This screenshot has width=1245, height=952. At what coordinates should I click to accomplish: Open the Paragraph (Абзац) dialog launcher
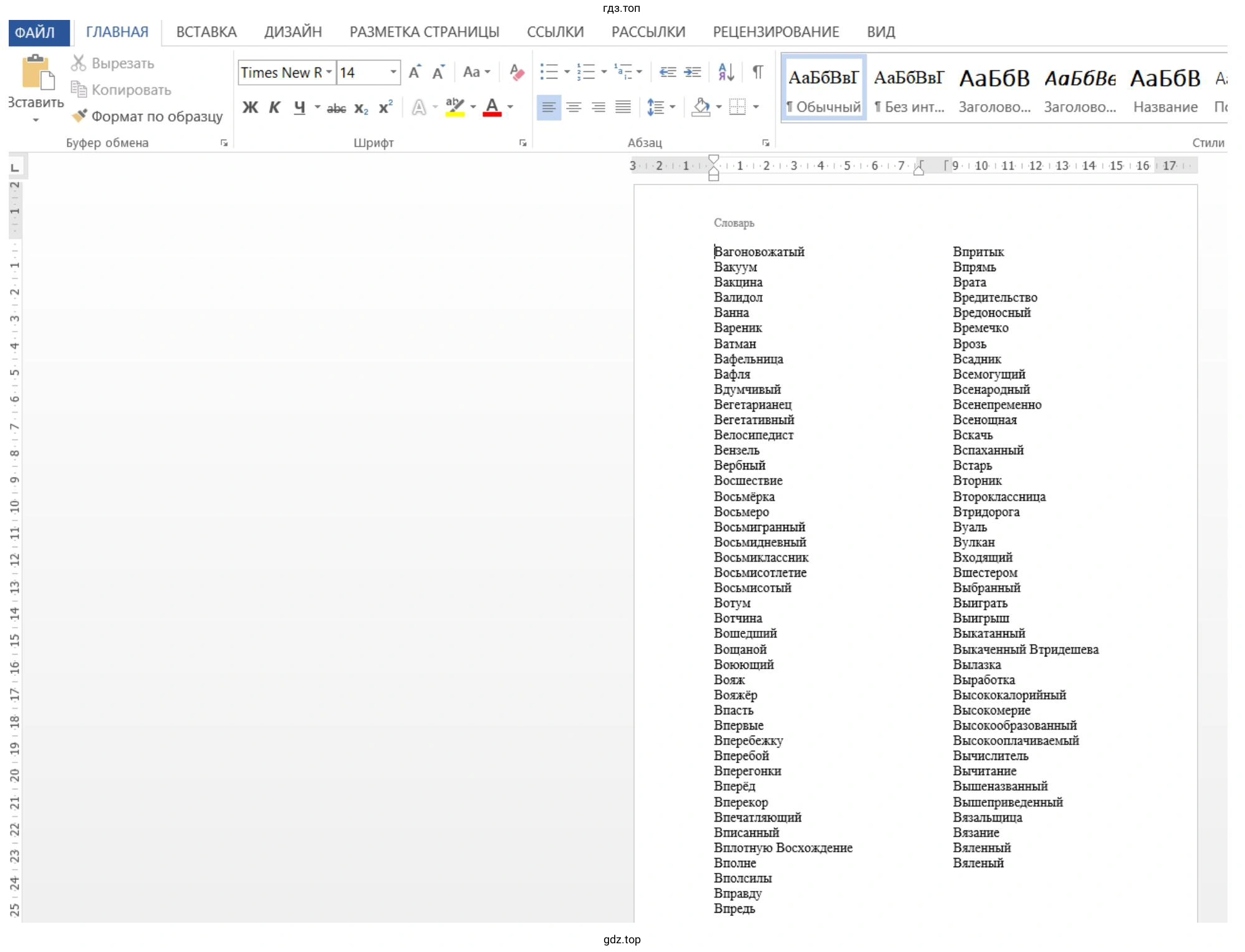click(x=766, y=143)
